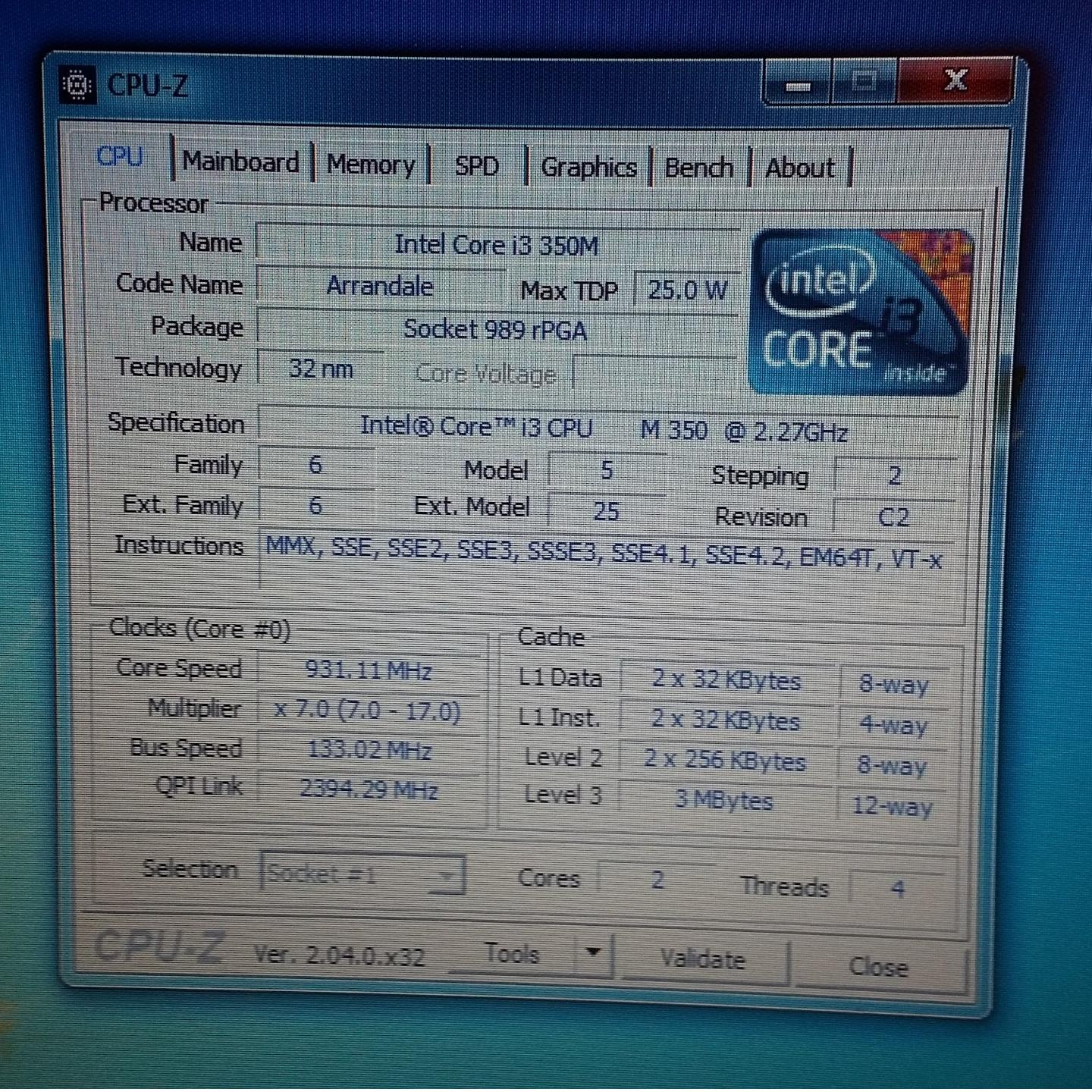
Task: Go to the Graphics tab
Action: (x=588, y=168)
